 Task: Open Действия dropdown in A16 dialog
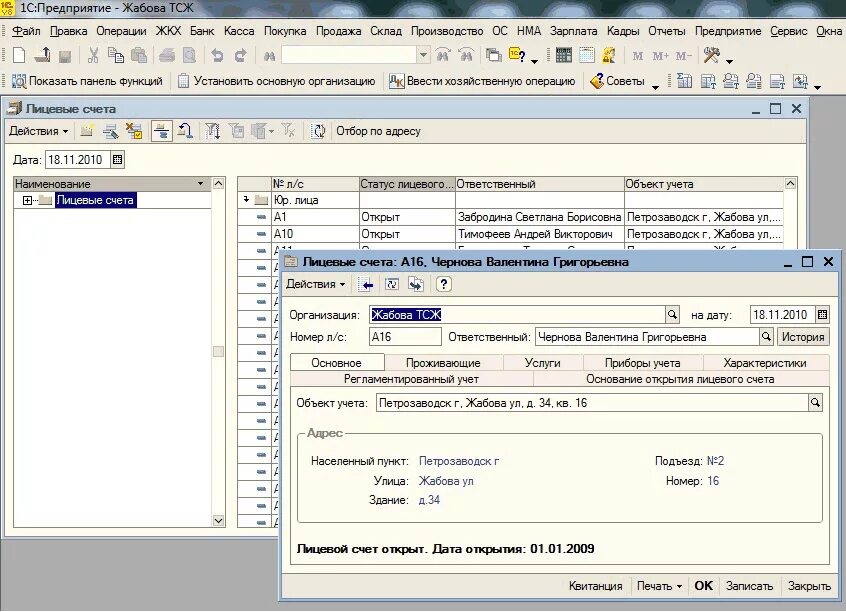(x=316, y=284)
